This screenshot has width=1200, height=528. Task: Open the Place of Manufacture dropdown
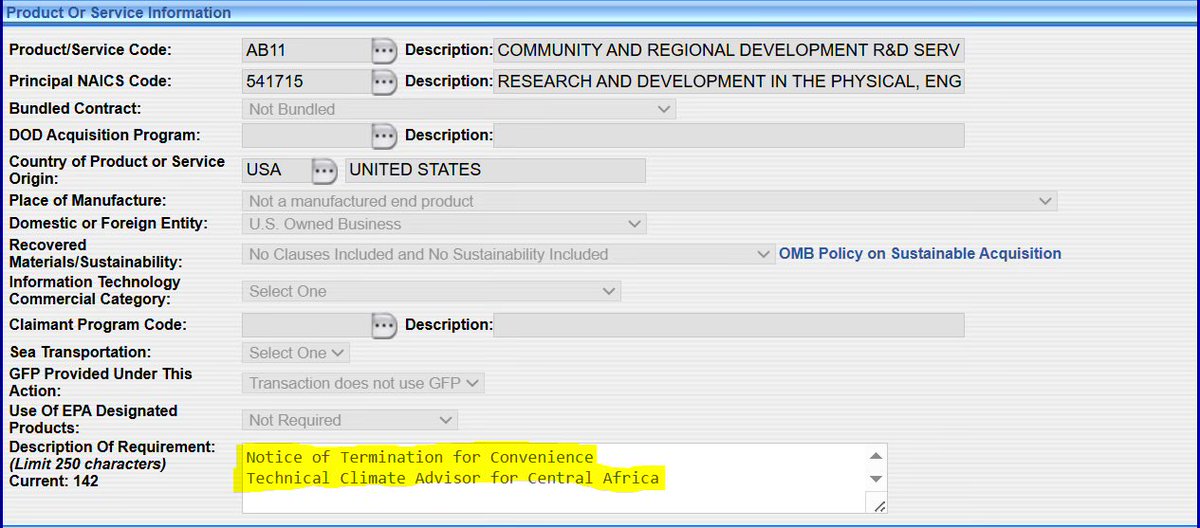(x=650, y=201)
